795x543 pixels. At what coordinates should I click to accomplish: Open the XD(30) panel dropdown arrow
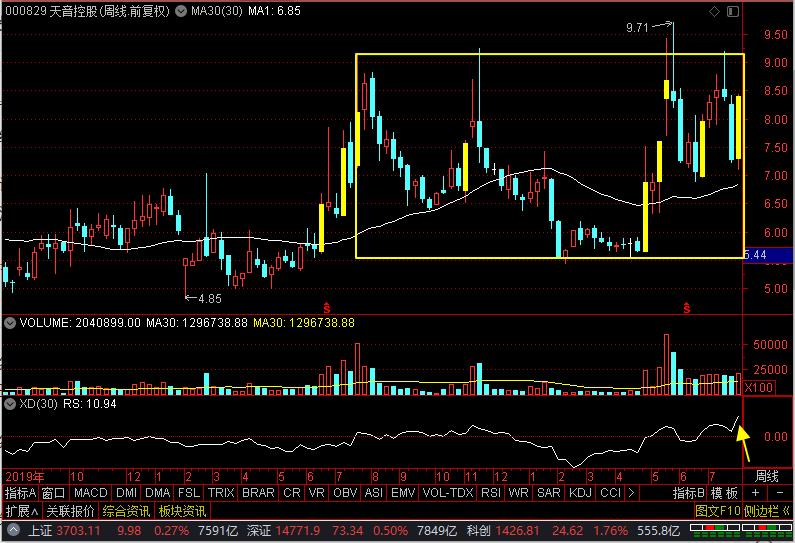(8, 404)
